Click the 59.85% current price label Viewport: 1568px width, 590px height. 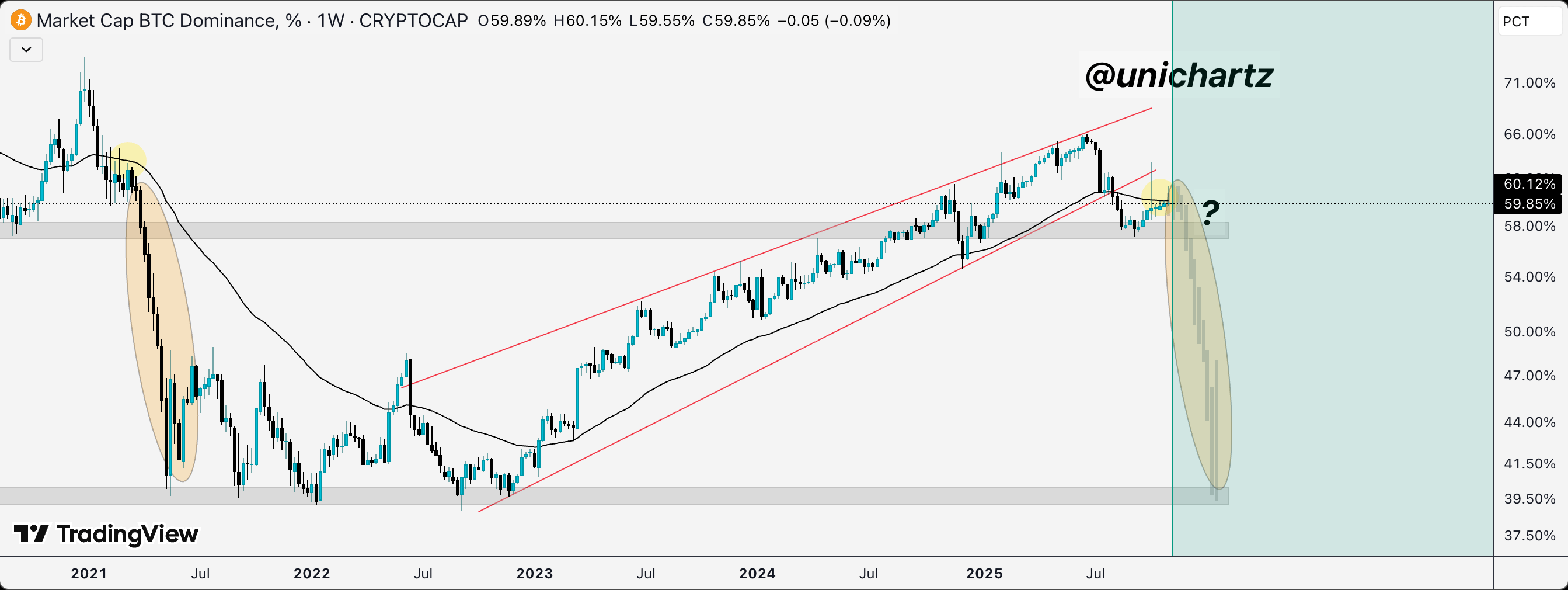1529,204
